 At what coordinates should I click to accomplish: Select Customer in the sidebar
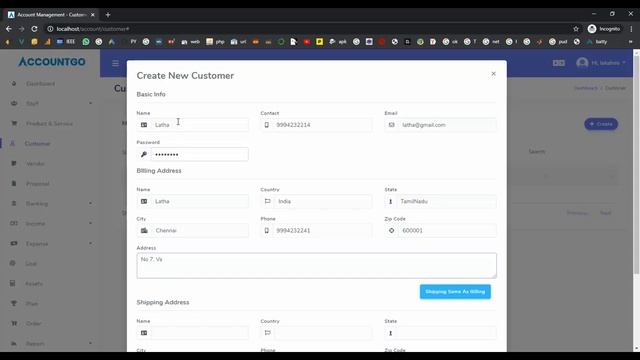[x=38, y=144]
